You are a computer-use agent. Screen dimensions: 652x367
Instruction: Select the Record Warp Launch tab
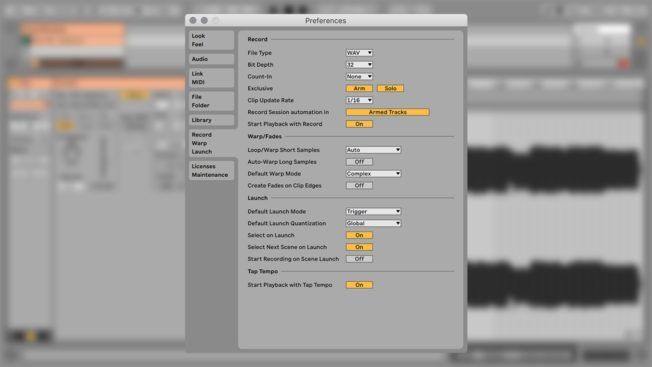(x=212, y=143)
